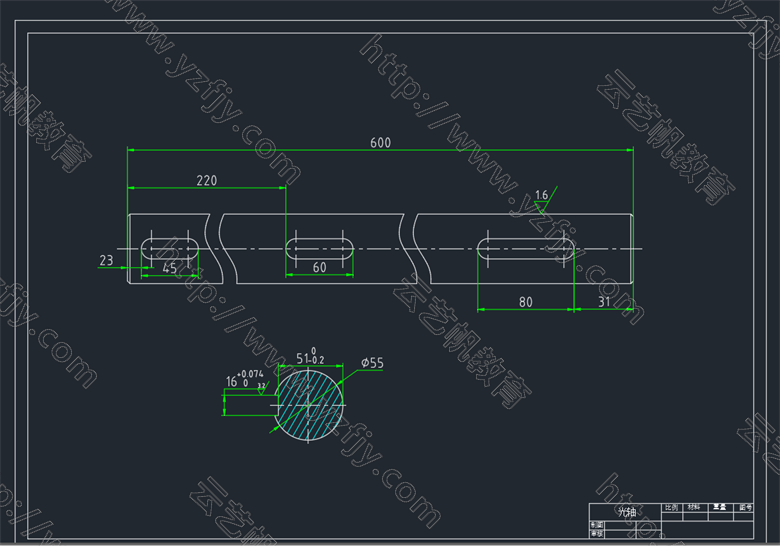Click the 45 keyway length dimension
The height and width of the screenshot is (546, 780).
coord(170,269)
